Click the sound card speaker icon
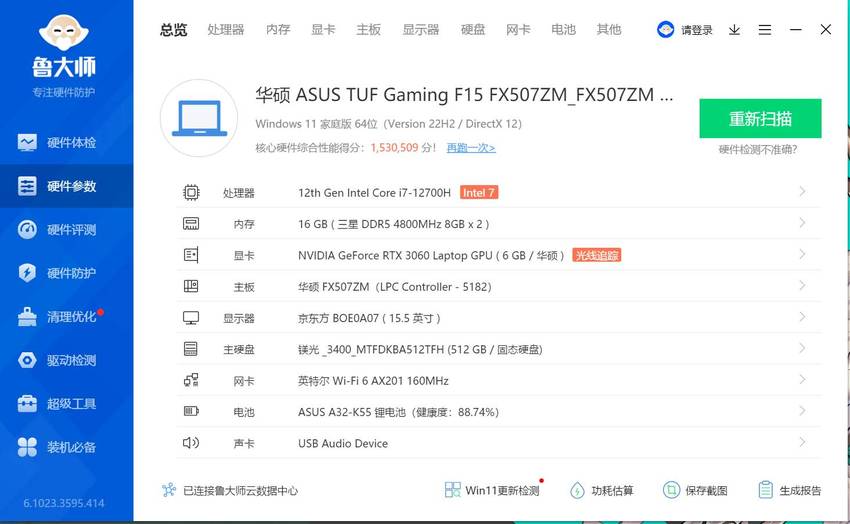The width and height of the screenshot is (850, 524). [191, 443]
